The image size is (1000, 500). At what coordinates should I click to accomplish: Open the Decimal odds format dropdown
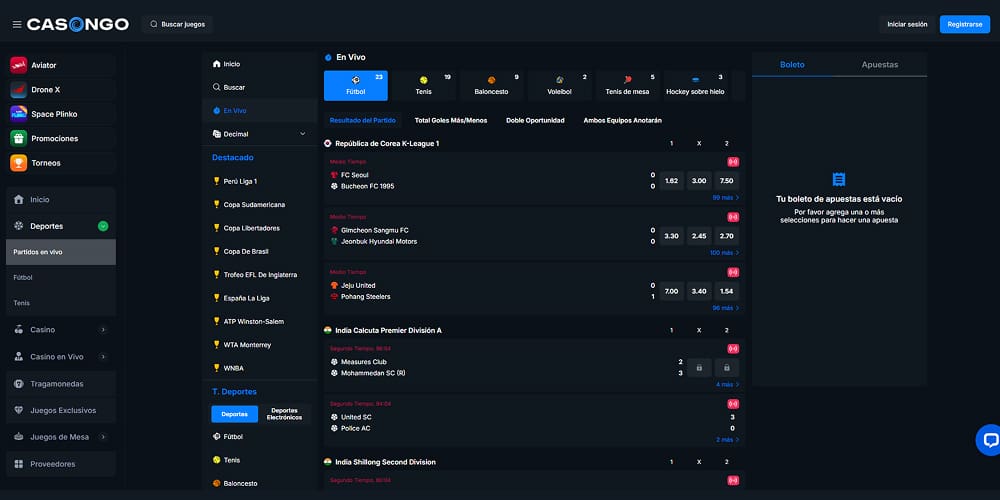260,134
